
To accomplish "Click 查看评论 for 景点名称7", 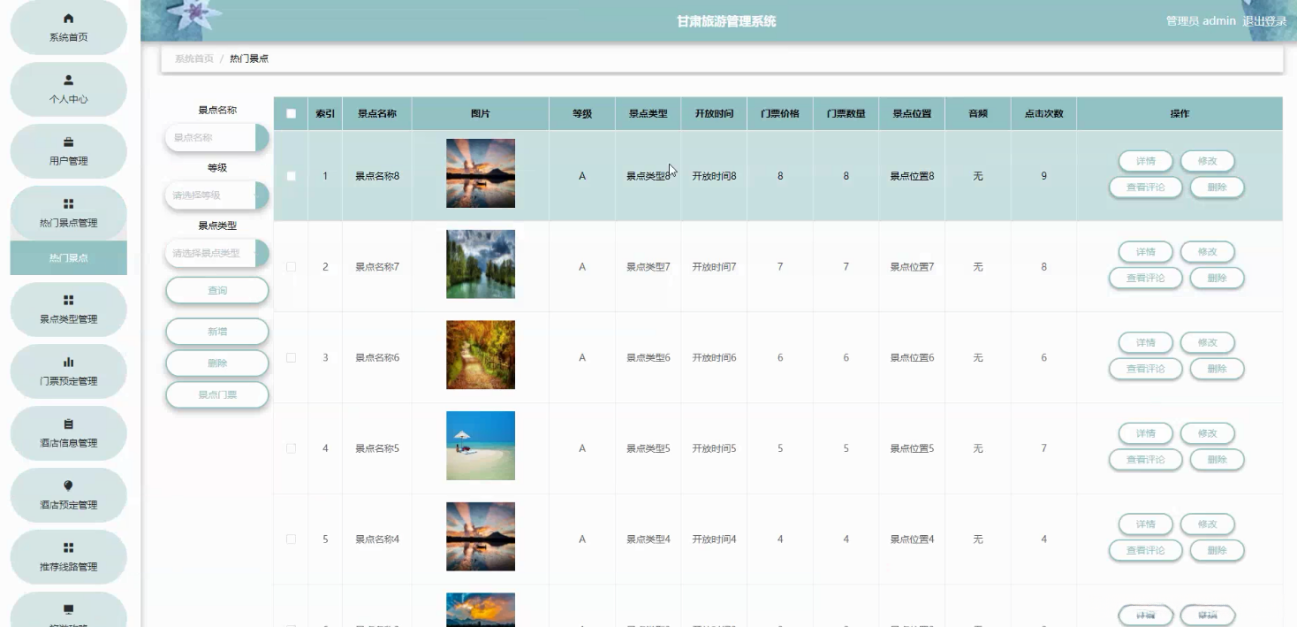I will [1145, 278].
